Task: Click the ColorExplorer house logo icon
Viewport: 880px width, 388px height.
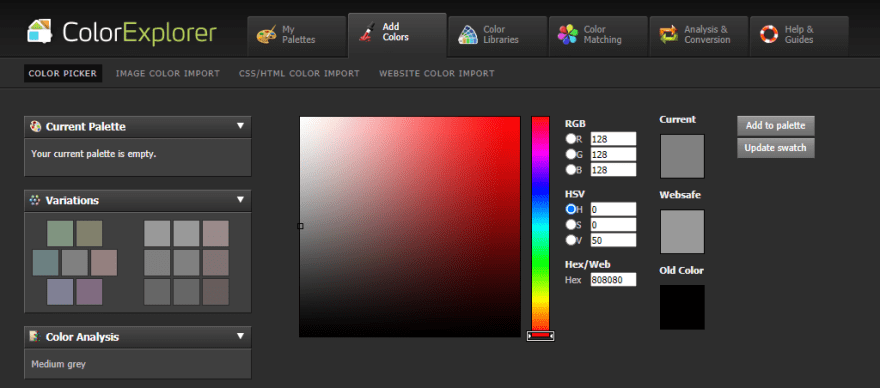Action: (x=40, y=31)
